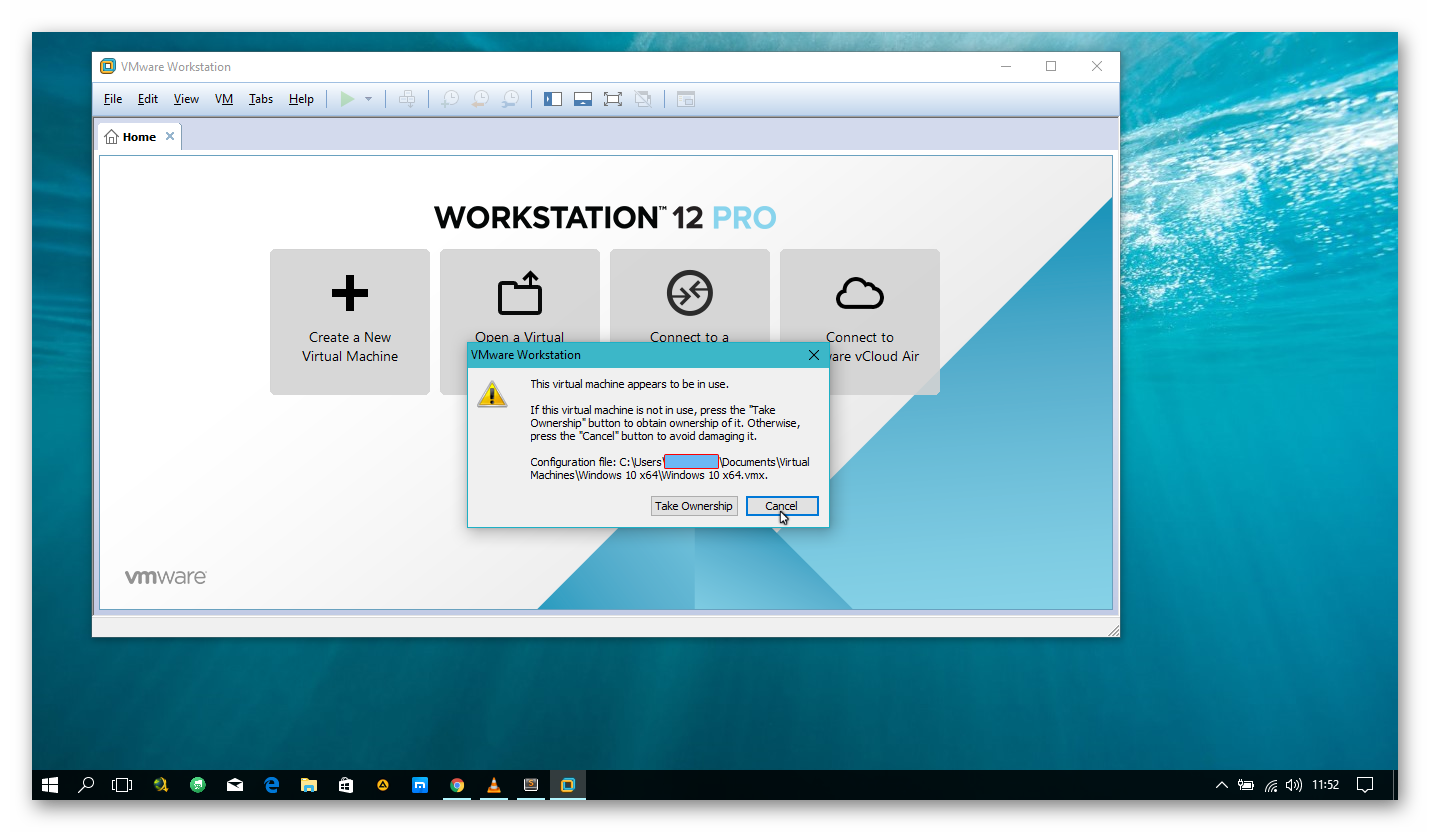Screen dimensions: 1430x832
Task: Click the Take Snapshot clock icon
Action: tap(450, 99)
